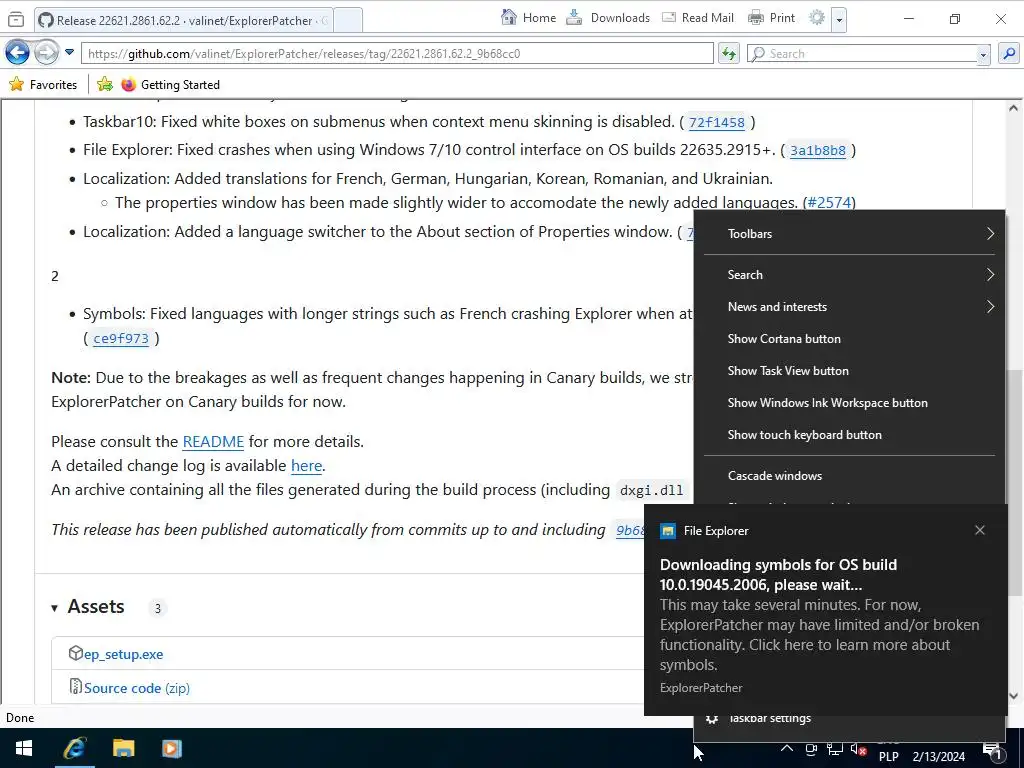Expand Search submenu in context menu
1024x768 pixels.
(x=849, y=275)
